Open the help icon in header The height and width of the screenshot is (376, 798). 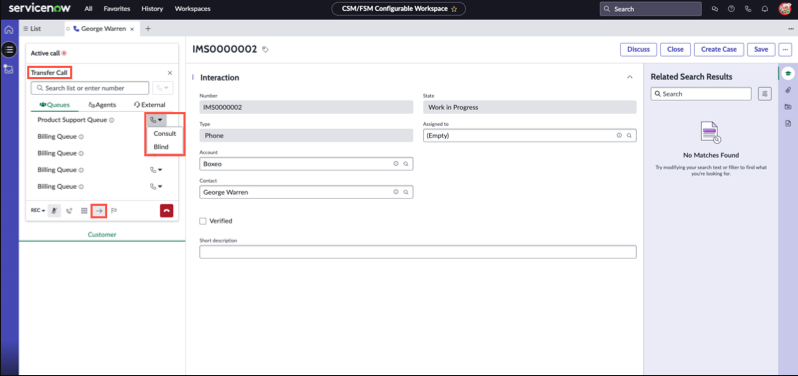(x=731, y=9)
